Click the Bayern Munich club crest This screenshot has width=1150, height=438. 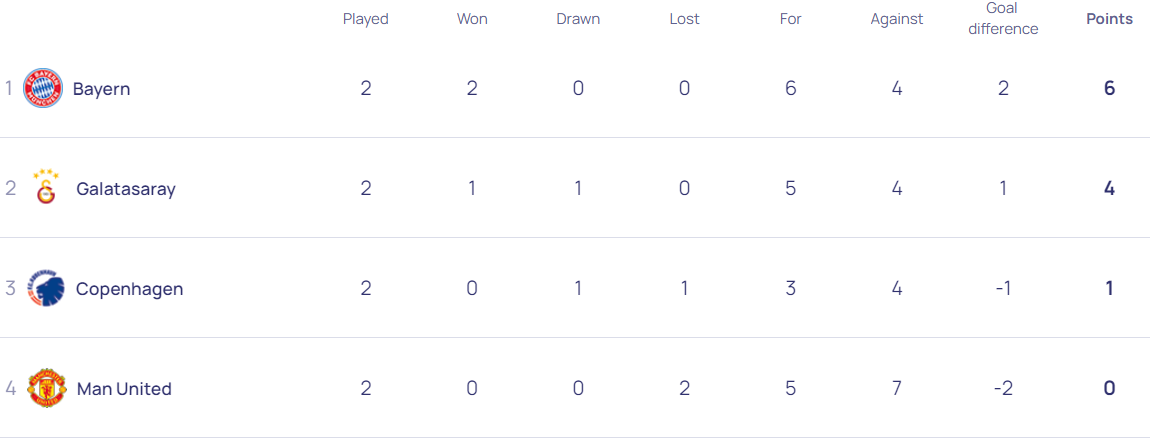(43, 88)
